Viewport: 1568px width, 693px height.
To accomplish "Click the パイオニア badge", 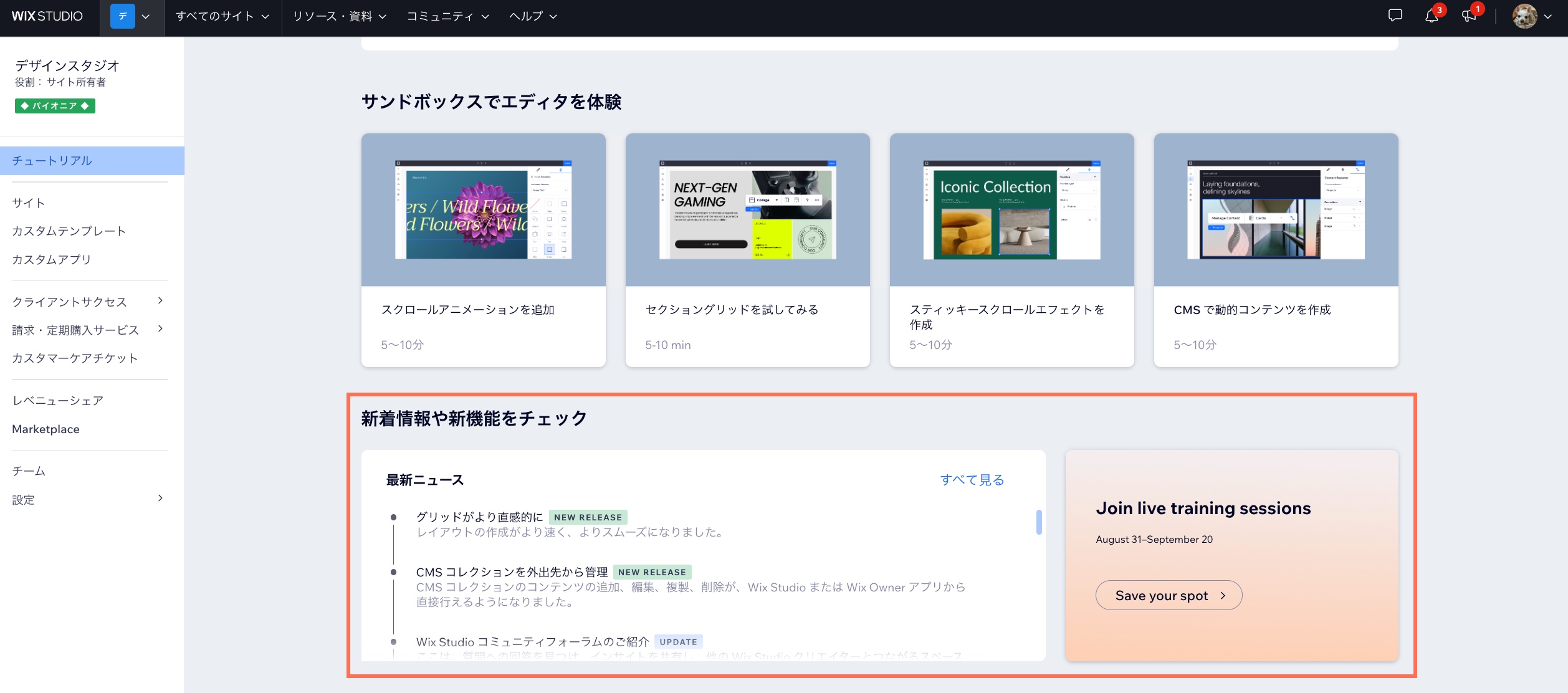I will (55, 106).
